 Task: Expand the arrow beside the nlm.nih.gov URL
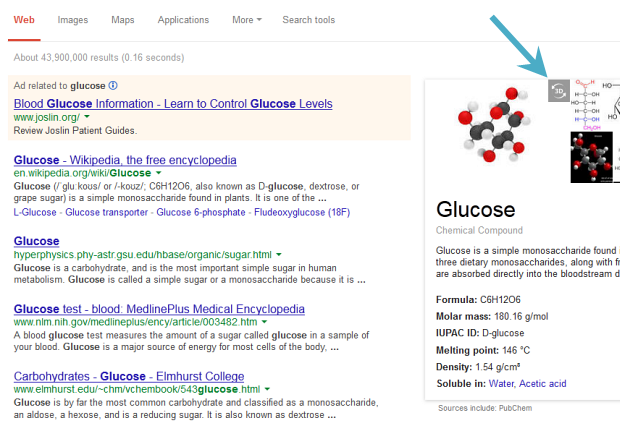coord(264,322)
